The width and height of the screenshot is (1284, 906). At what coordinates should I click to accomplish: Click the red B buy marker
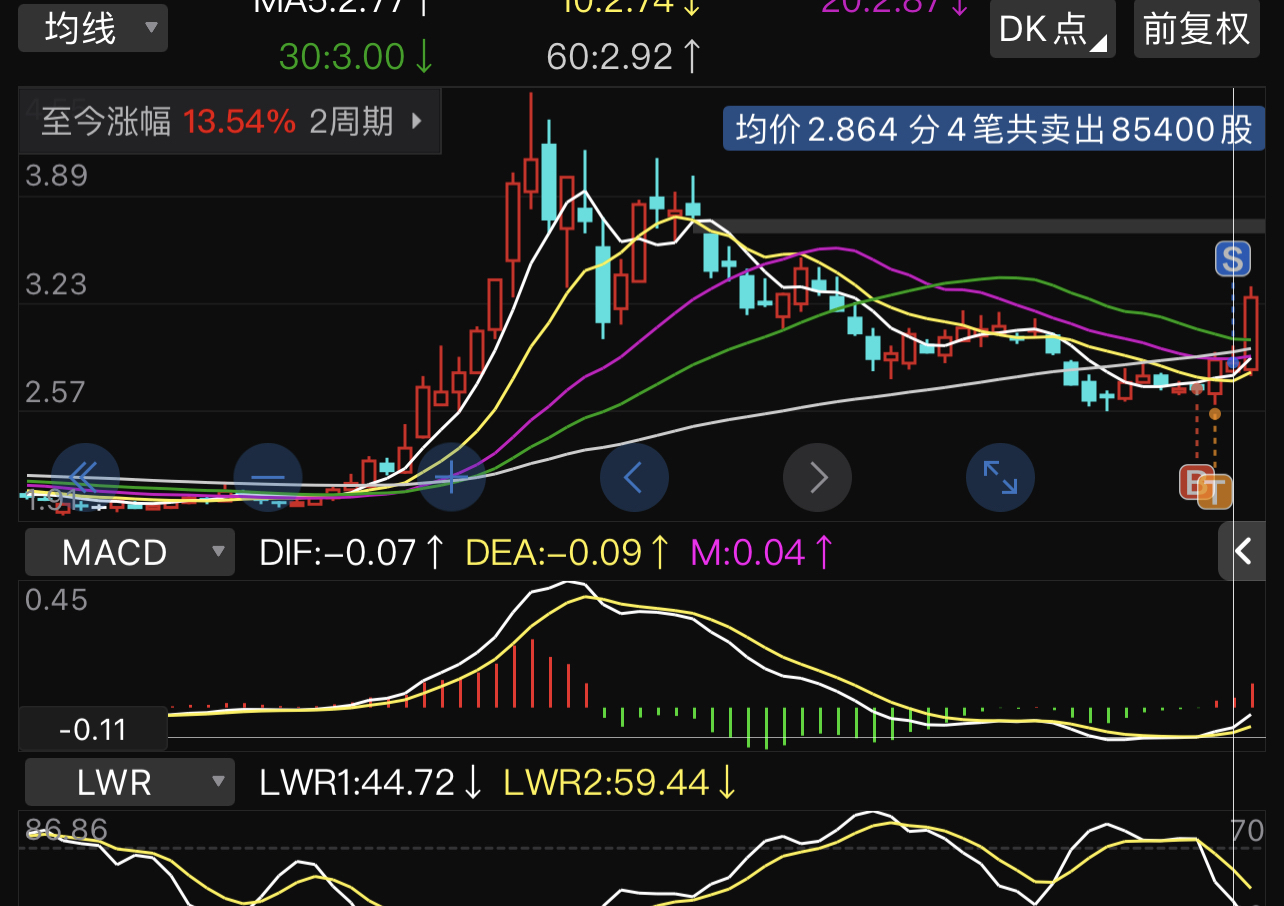tap(1195, 482)
